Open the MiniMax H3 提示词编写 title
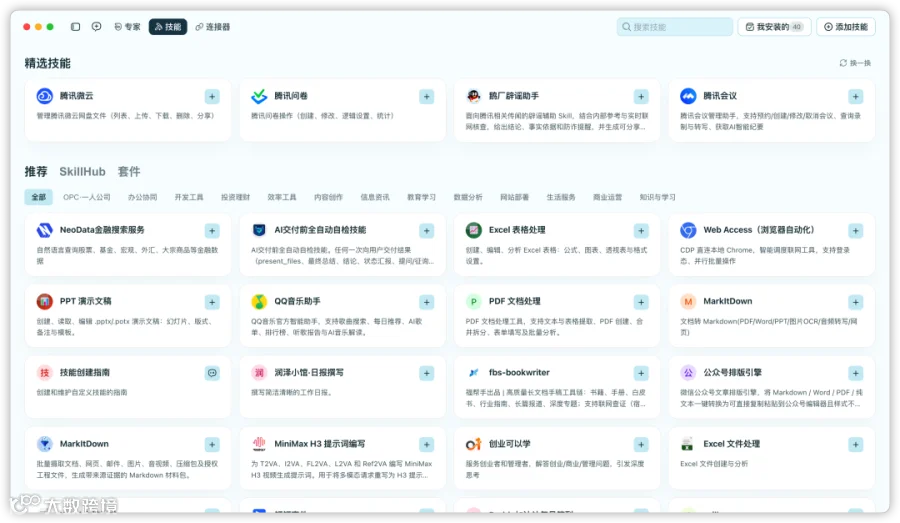 pos(320,444)
